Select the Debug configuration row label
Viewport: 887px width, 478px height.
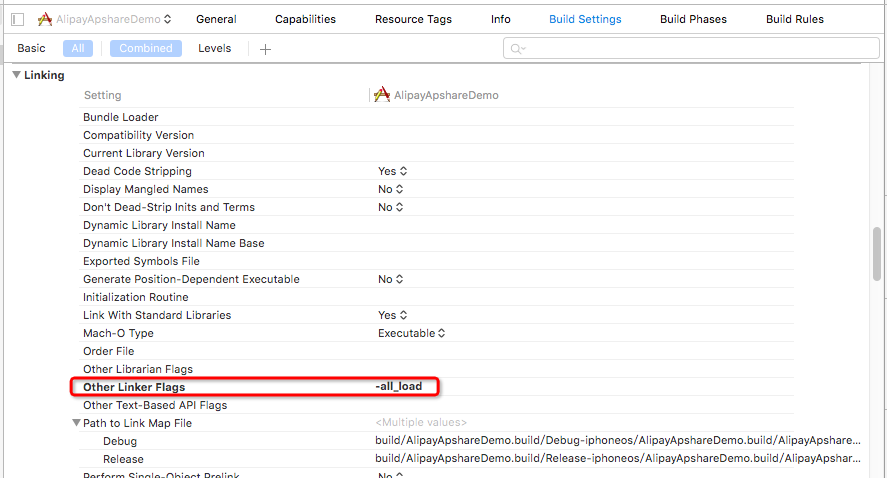coord(120,441)
